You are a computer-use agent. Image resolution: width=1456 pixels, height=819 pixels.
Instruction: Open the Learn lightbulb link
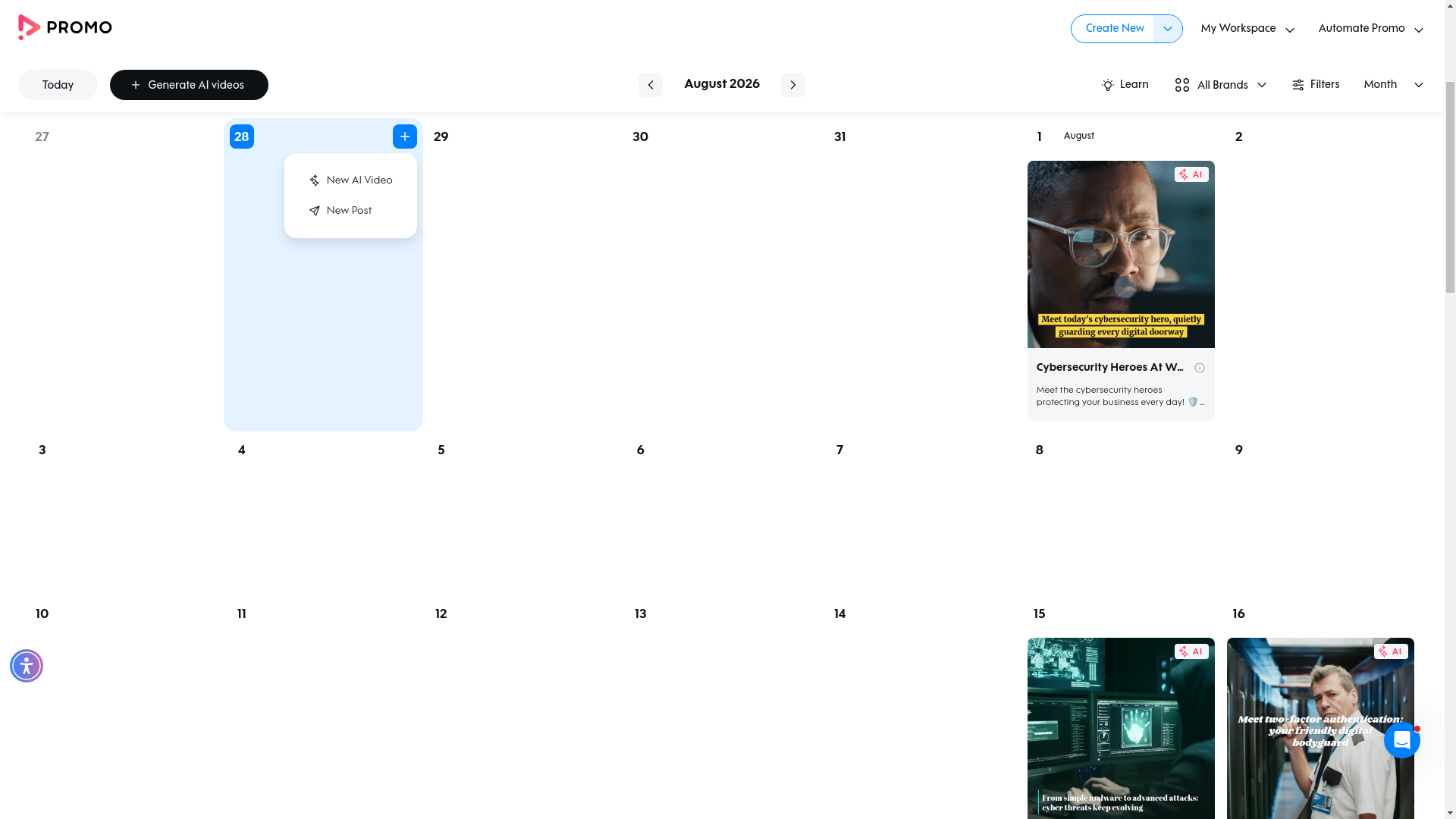[1125, 85]
